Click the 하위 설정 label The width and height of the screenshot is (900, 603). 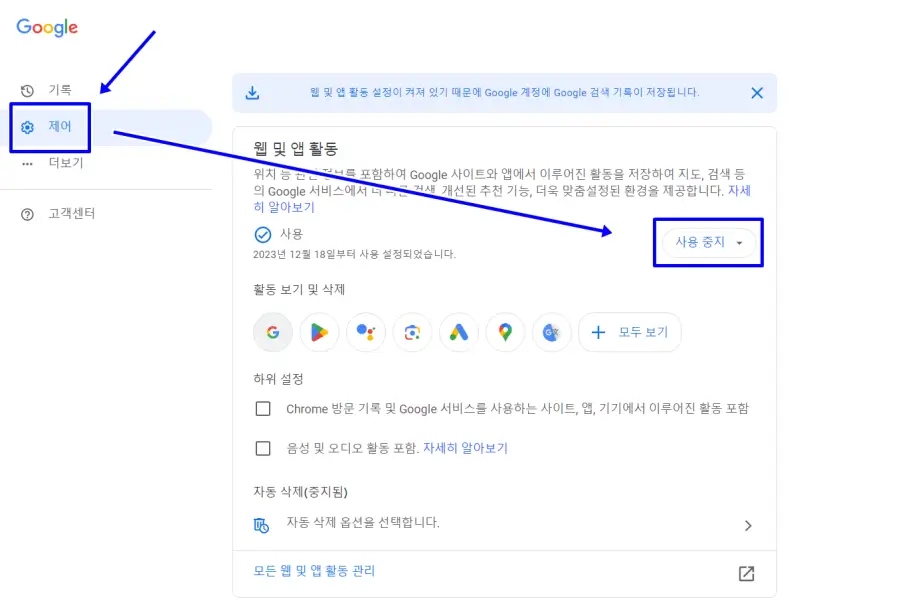[x=278, y=379]
